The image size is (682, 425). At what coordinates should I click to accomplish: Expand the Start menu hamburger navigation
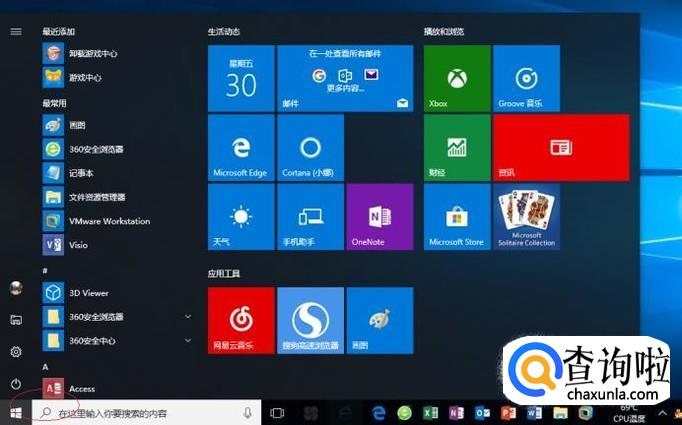coord(16,31)
